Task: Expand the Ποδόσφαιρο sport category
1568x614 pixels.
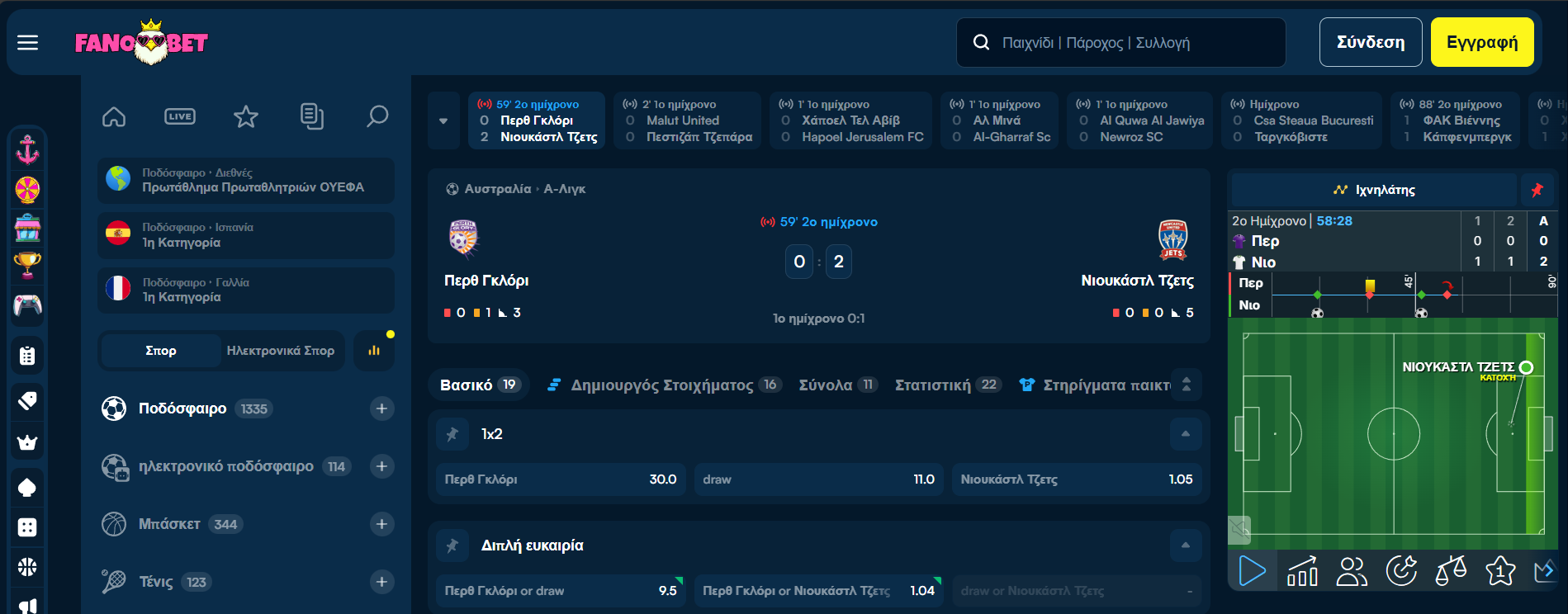Action: pyautogui.click(x=381, y=409)
